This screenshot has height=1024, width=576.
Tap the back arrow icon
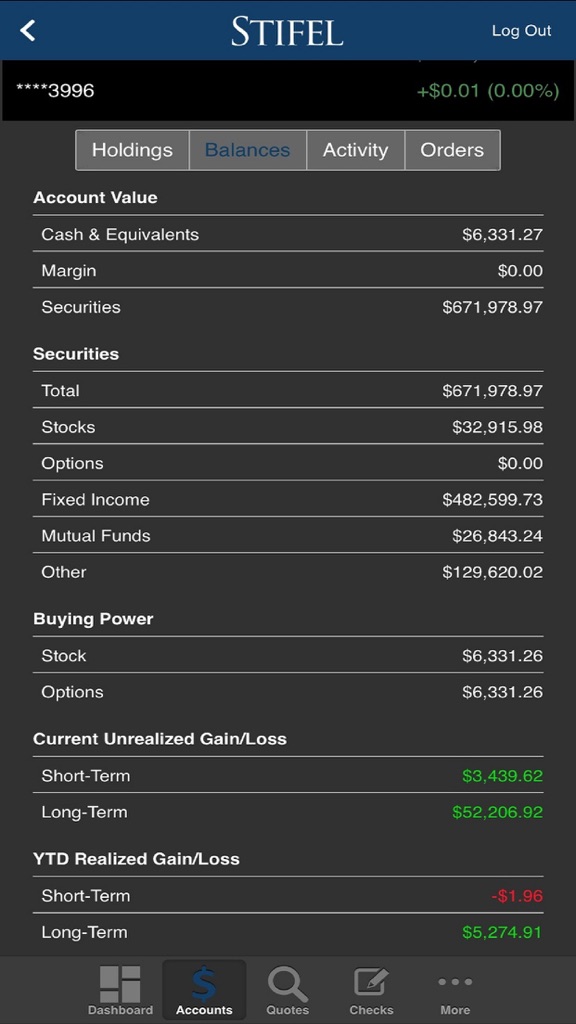pos(27,30)
